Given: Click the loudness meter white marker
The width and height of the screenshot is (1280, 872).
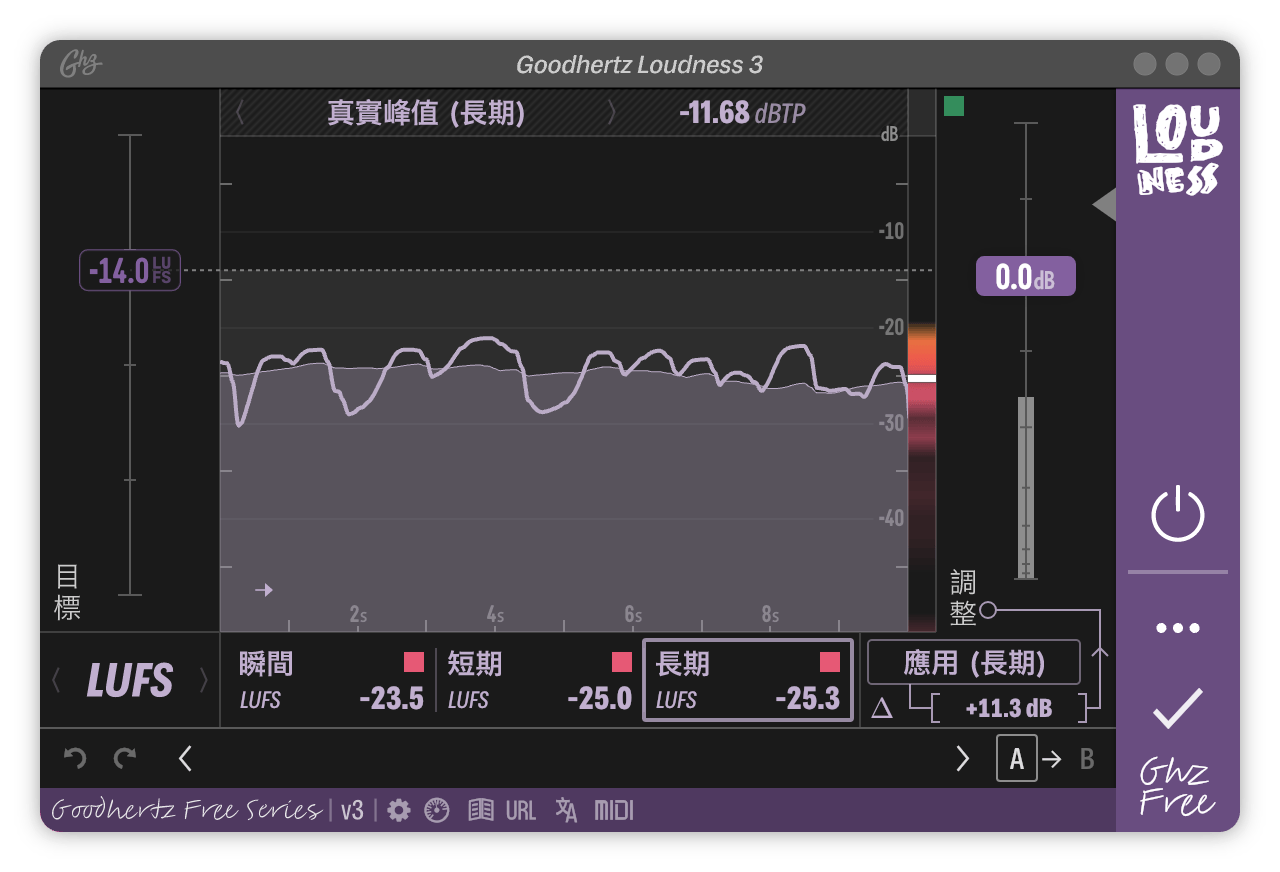Looking at the screenshot, I should click(922, 378).
